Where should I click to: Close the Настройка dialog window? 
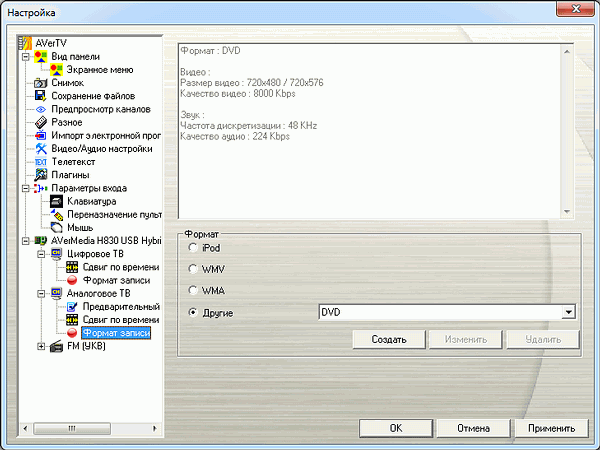pyautogui.click(x=575, y=8)
